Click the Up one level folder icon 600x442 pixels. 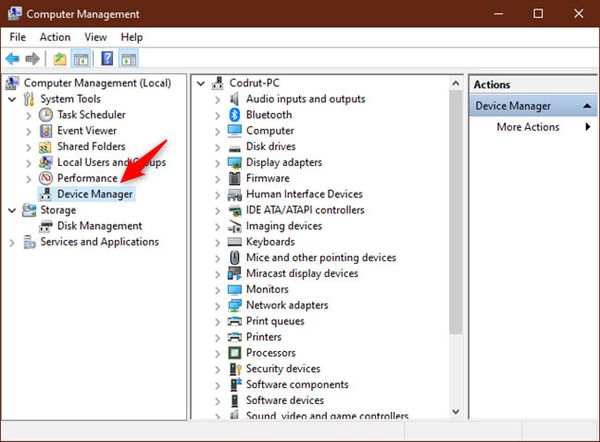point(60,59)
